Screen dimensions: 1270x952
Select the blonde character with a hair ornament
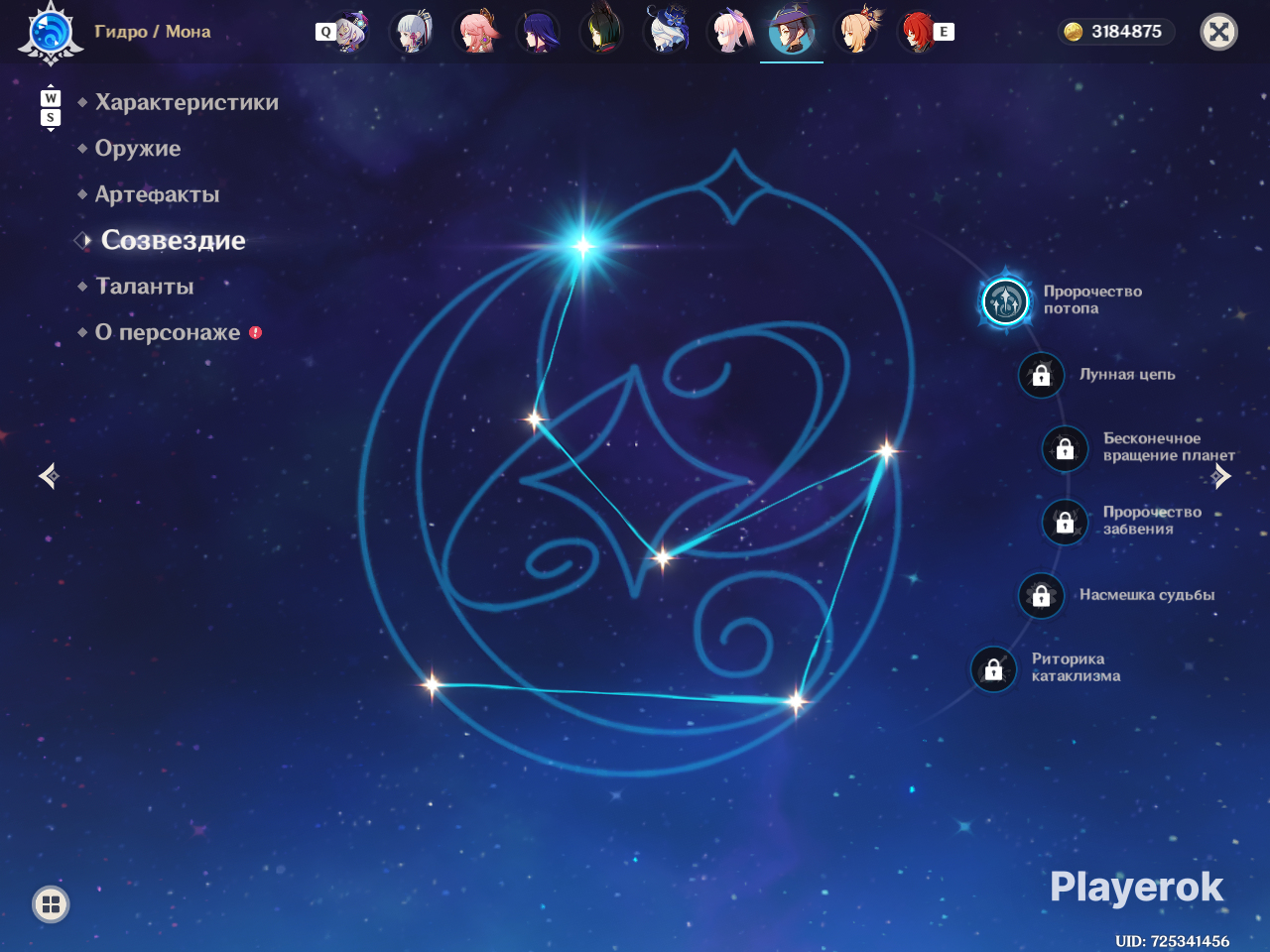point(856,30)
